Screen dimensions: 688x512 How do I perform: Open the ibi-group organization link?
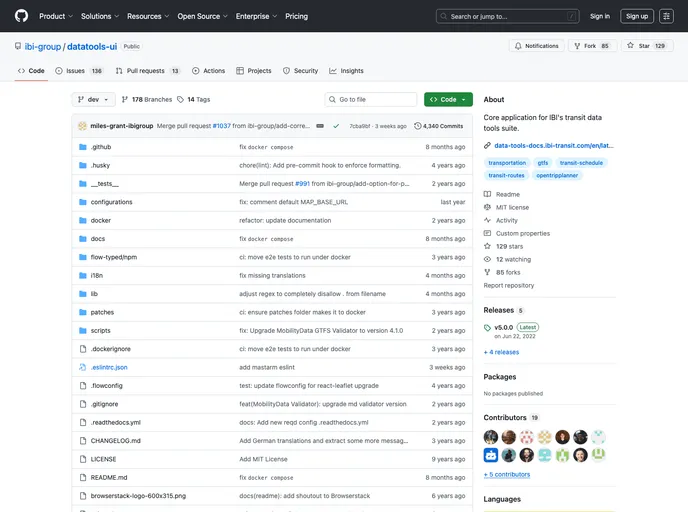pyautogui.click(x=43, y=47)
